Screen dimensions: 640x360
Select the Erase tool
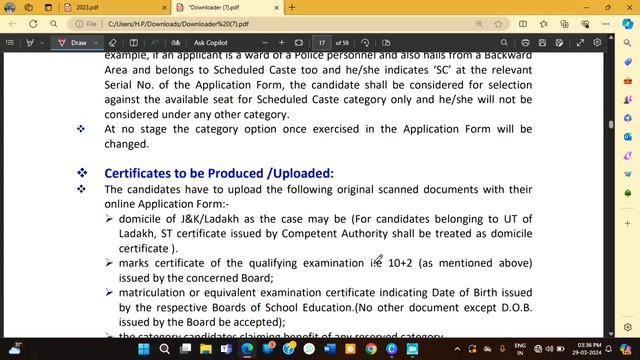(x=113, y=43)
